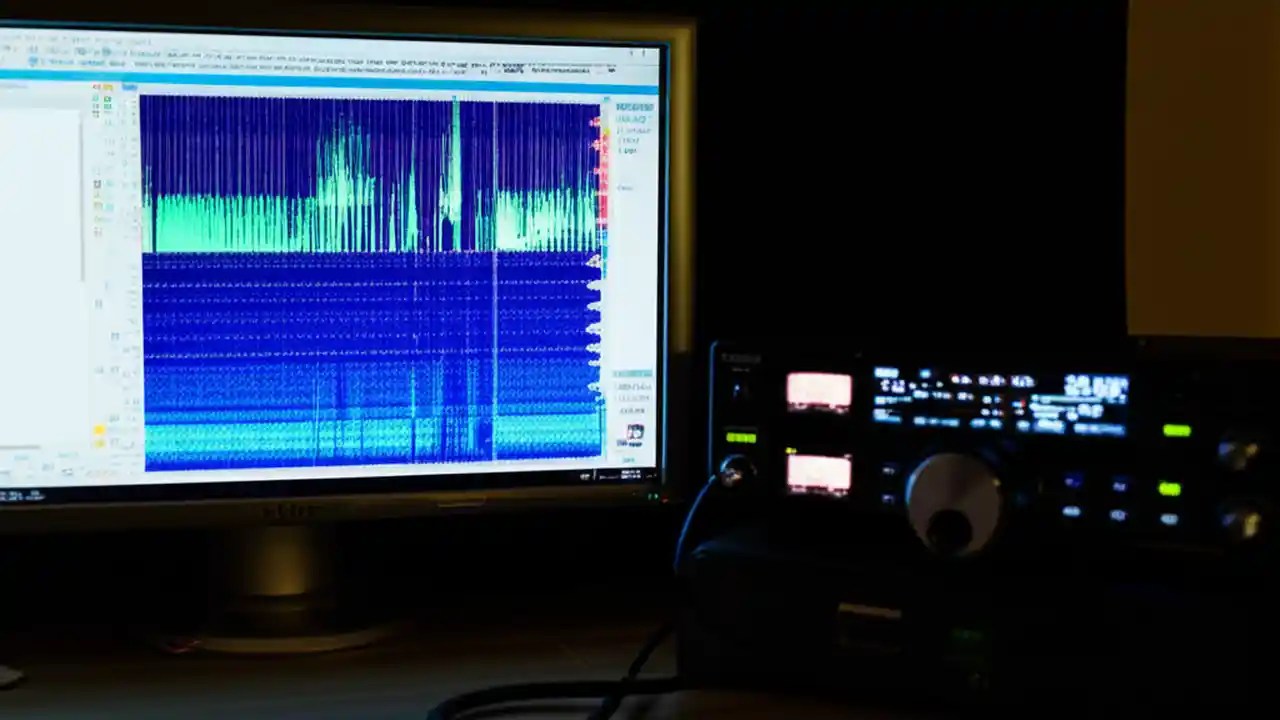
Task: Select the capture icon at top of sidebar
Action: coord(97,87)
